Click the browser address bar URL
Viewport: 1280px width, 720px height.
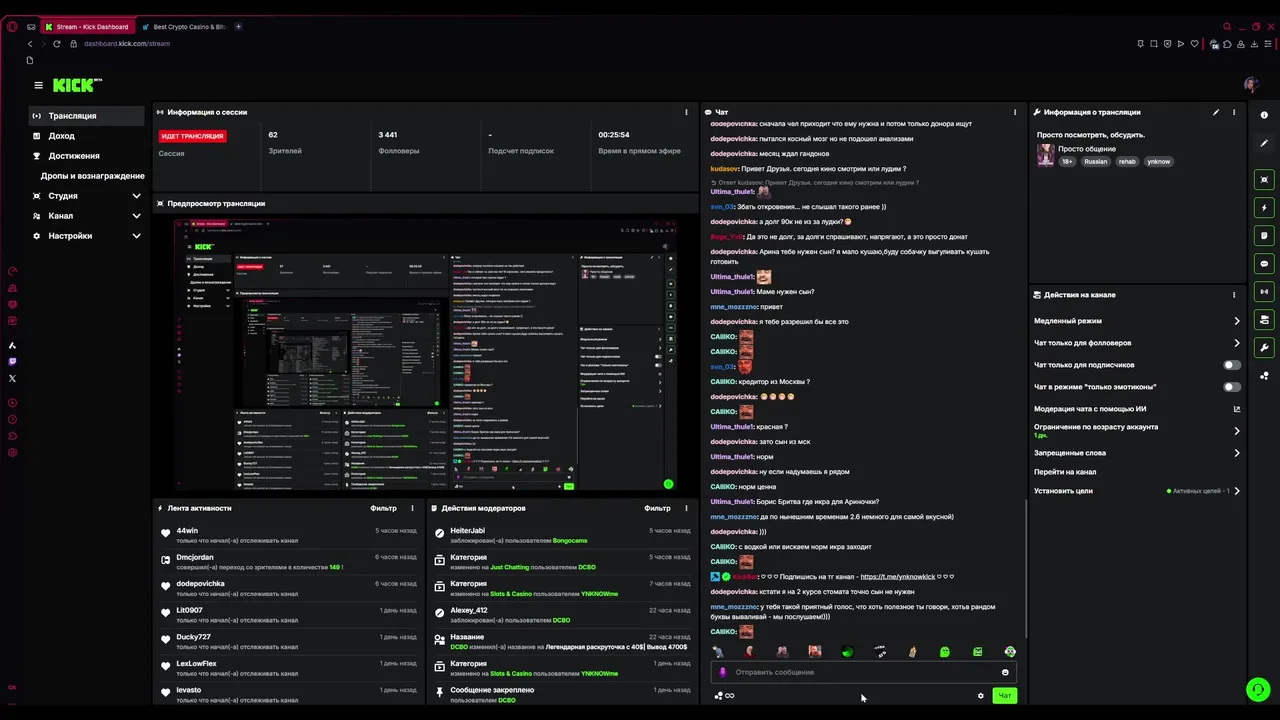click(x=127, y=44)
